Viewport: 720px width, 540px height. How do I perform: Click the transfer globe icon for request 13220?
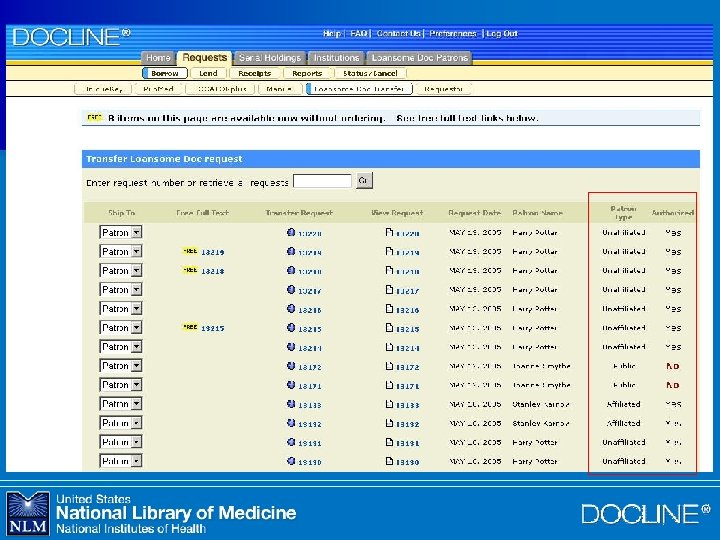(291, 232)
